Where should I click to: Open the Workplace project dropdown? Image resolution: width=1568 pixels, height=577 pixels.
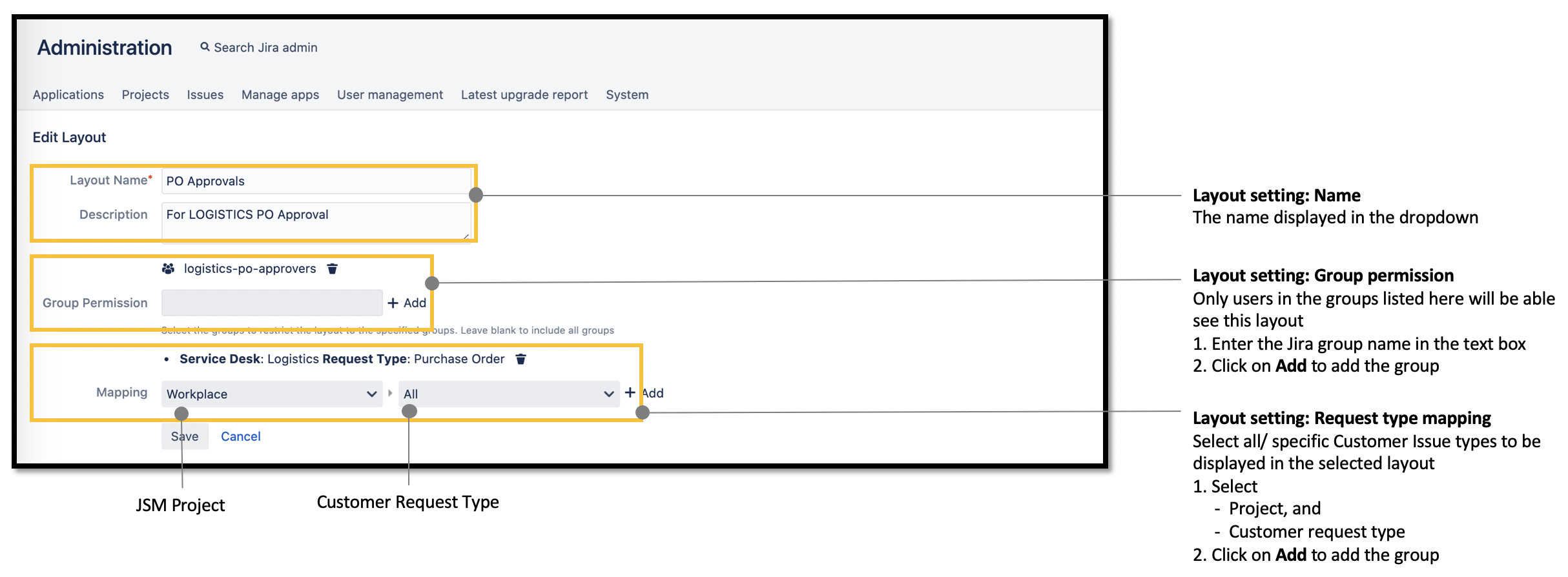tap(271, 394)
